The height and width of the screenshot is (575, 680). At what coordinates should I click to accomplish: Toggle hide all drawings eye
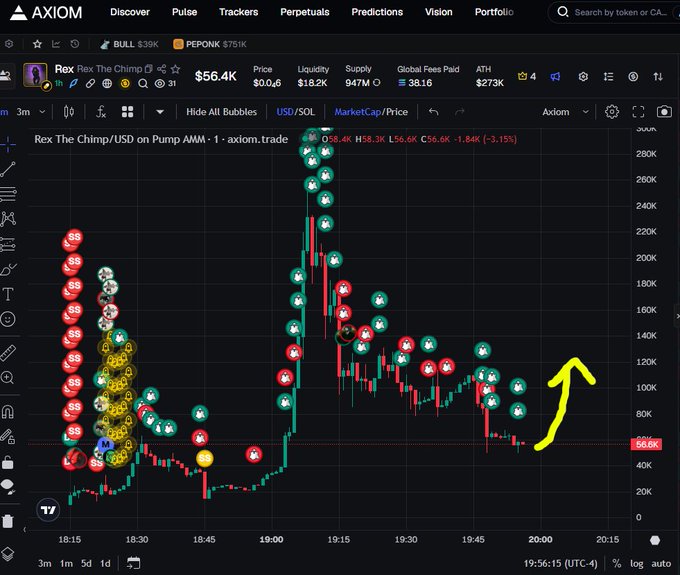pos(8,486)
